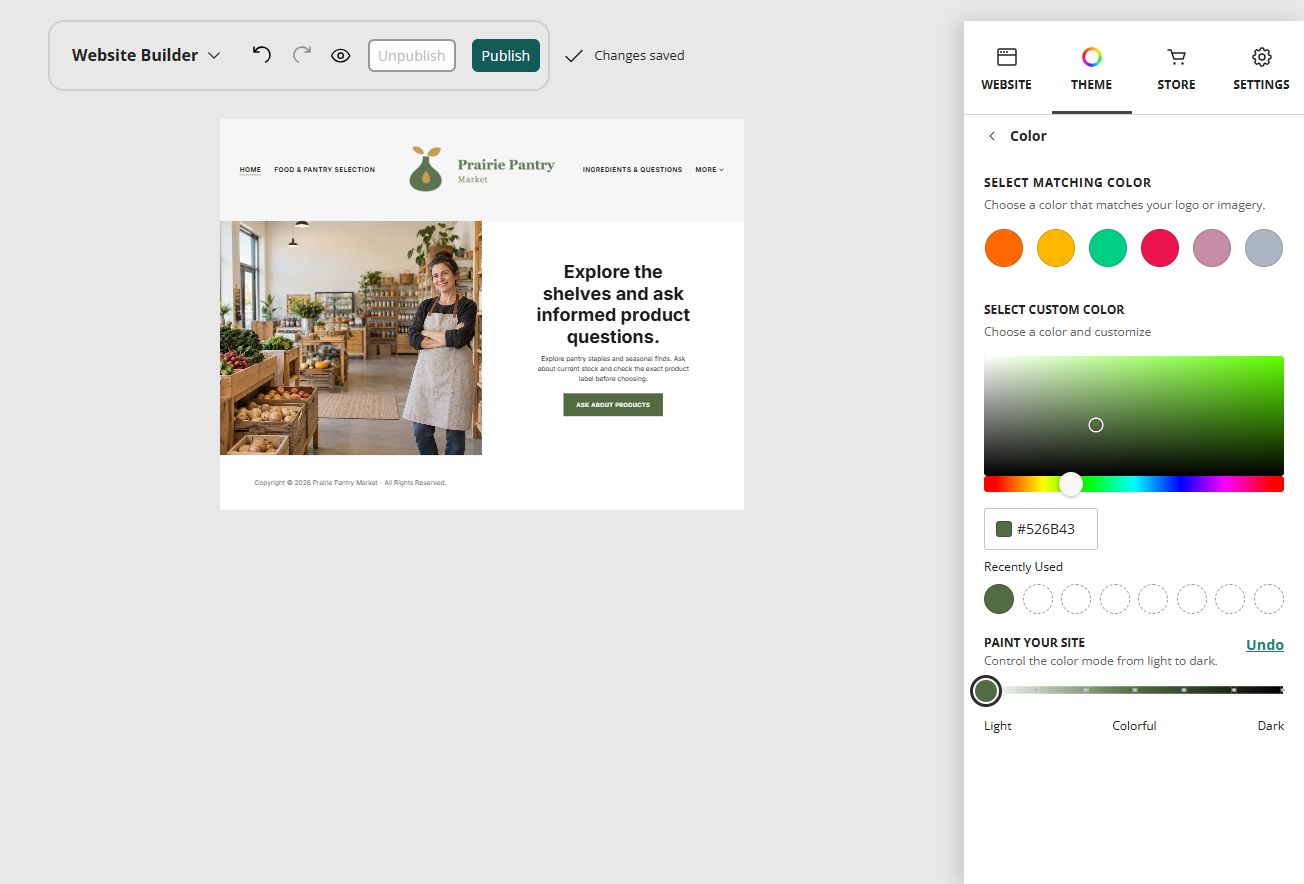The width and height of the screenshot is (1304, 884).
Task: Click HOME in the site preview navigation
Action: 250,170
